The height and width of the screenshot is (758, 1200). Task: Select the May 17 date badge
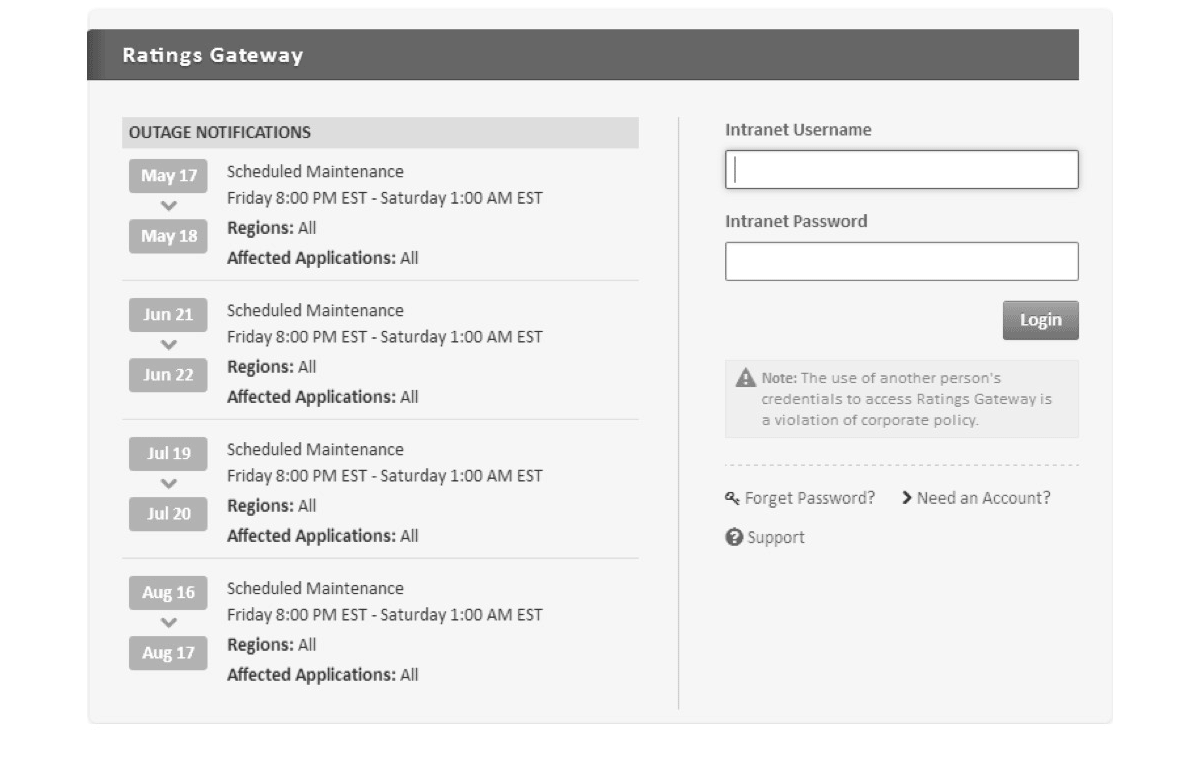pyautogui.click(x=168, y=176)
